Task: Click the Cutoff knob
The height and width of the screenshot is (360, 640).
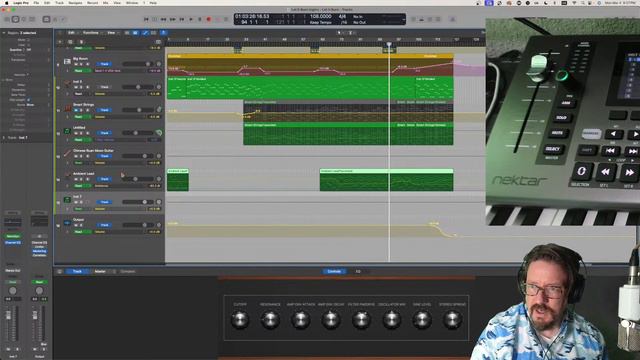Action: coord(240,320)
